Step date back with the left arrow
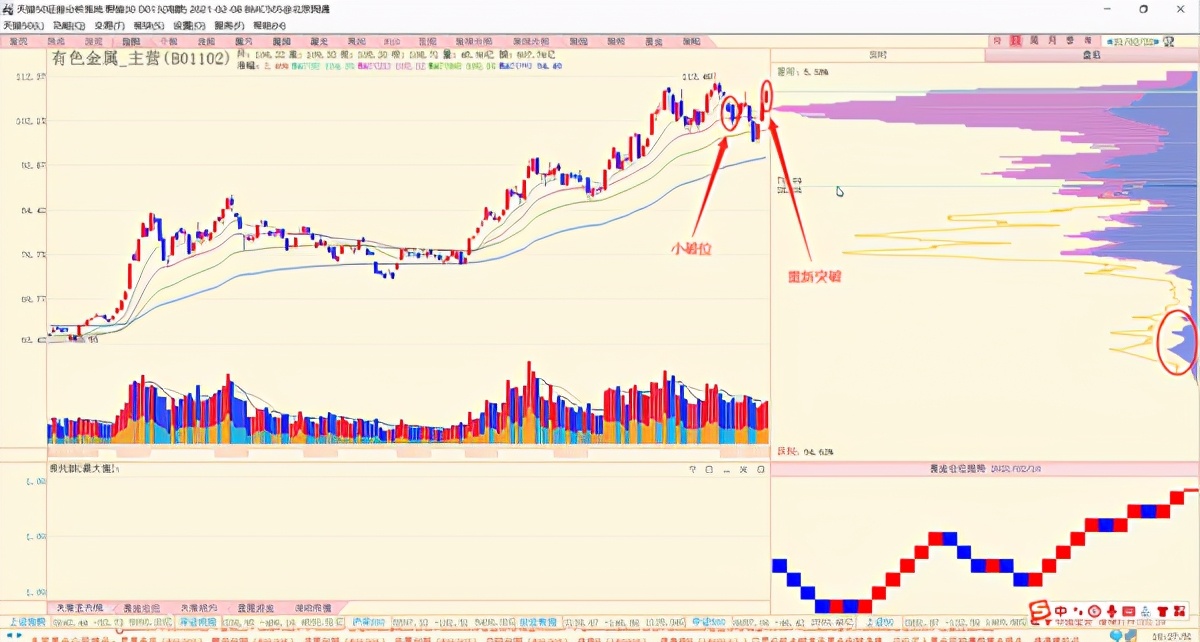The image size is (1200, 642). coord(1110,42)
